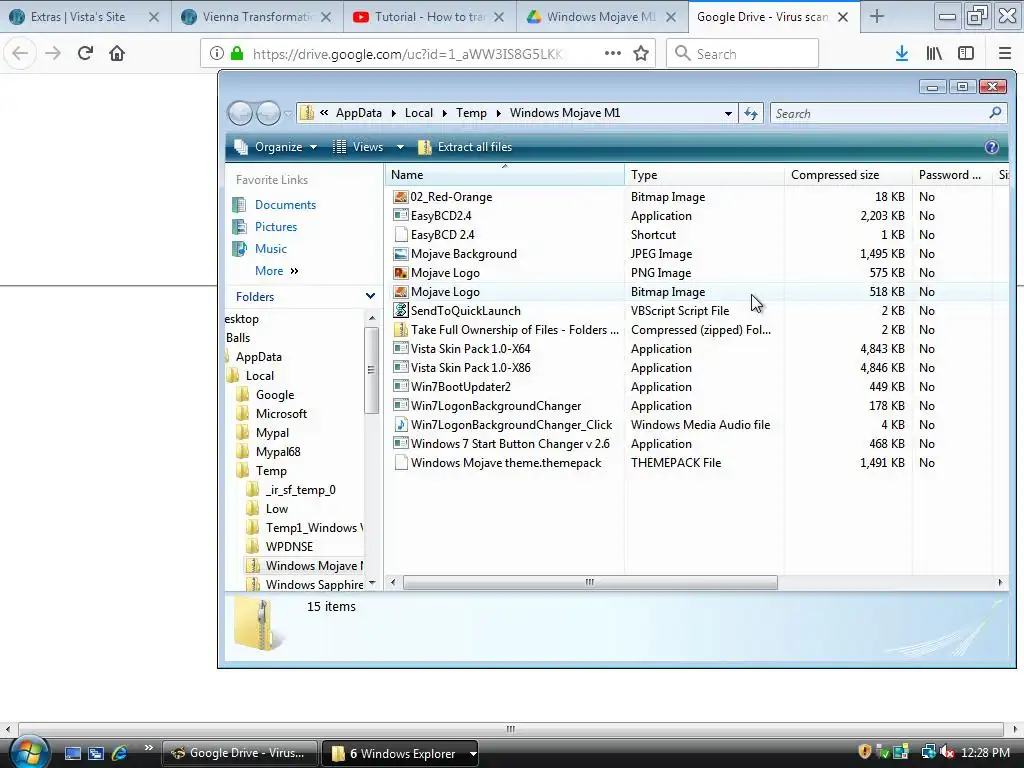This screenshot has height=768, width=1024.
Task: Click the Firefox URL address field
Action: [407, 54]
